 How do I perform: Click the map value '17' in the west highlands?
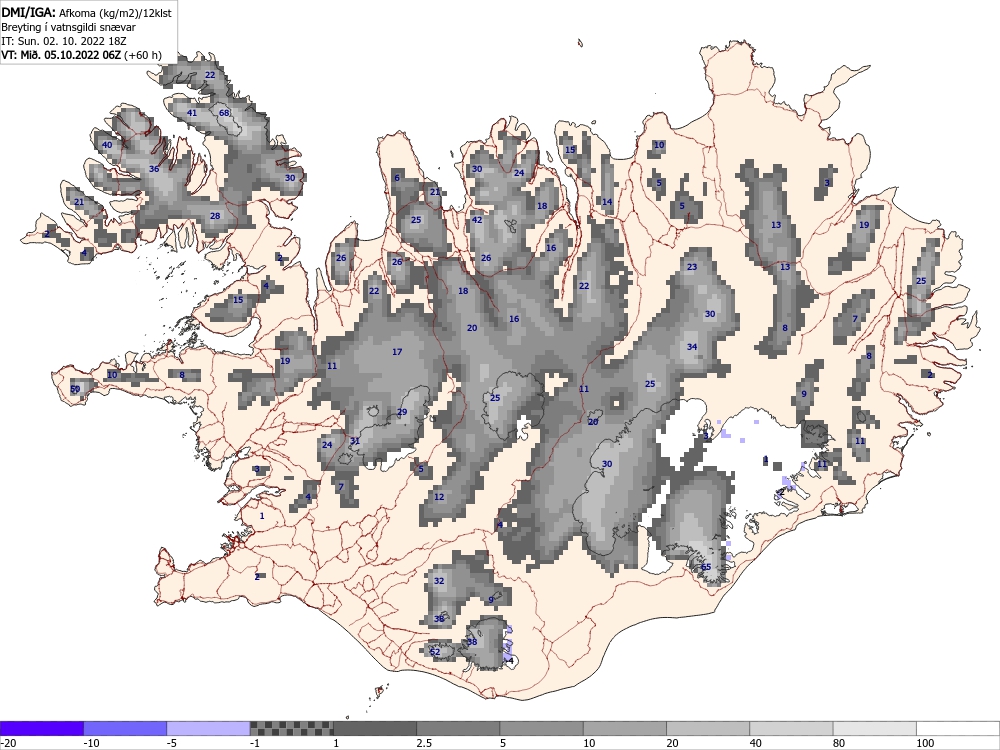(397, 352)
